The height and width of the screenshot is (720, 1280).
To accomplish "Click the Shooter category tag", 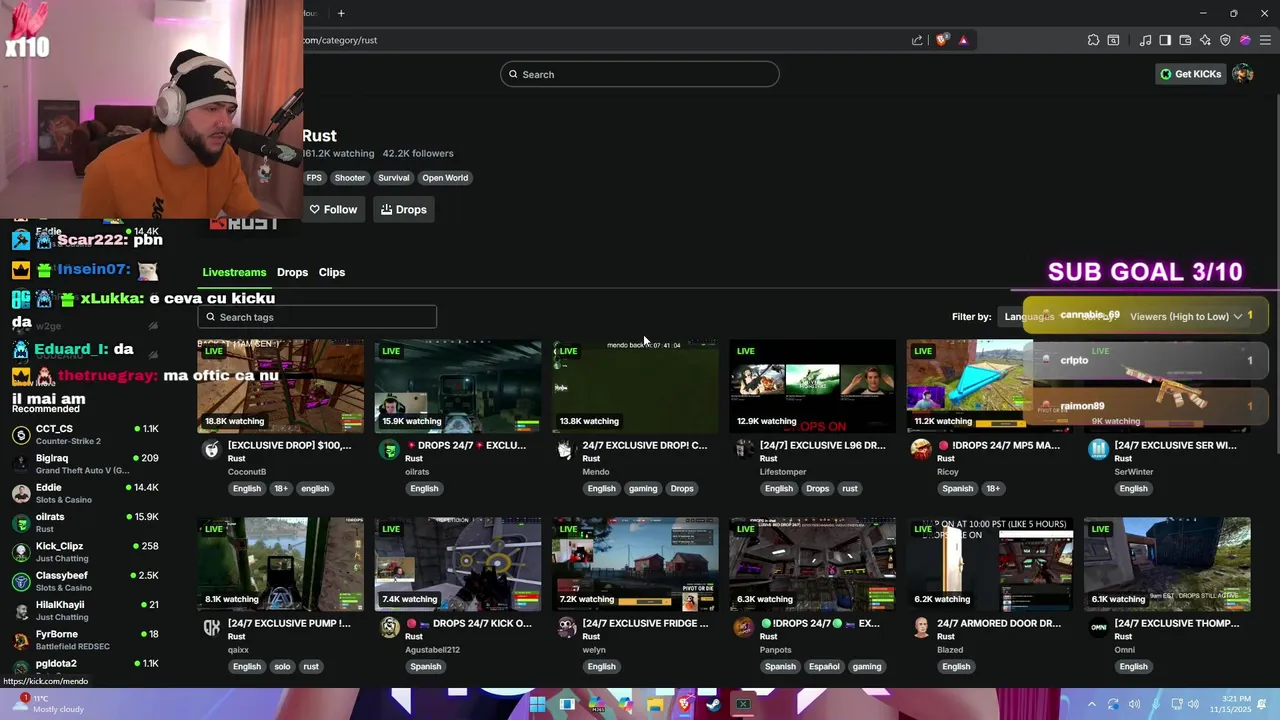I will pyautogui.click(x=350, y=178).
